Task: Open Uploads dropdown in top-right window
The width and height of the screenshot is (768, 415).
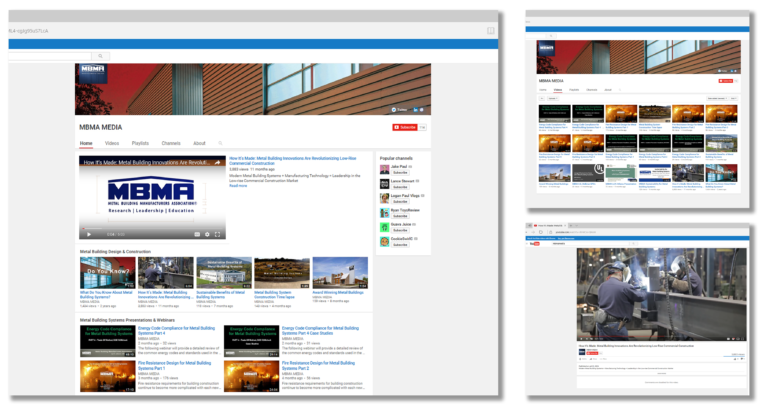Action: click(x=552, y=98)
